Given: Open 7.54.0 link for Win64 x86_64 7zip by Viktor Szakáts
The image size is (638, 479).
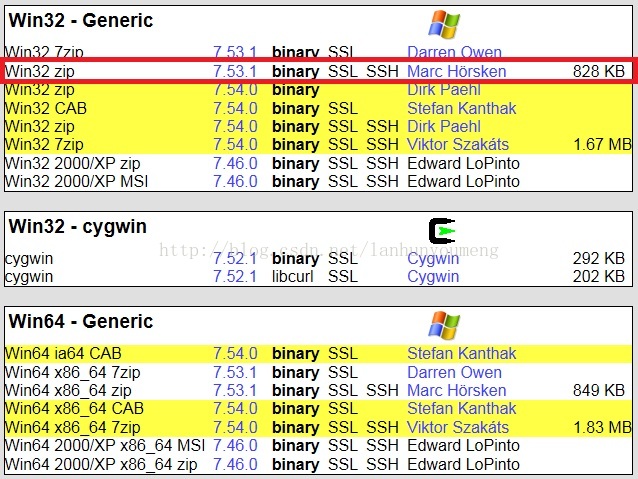Looking at the screenshot, I should pyautogui.click(x=235, y=427).
